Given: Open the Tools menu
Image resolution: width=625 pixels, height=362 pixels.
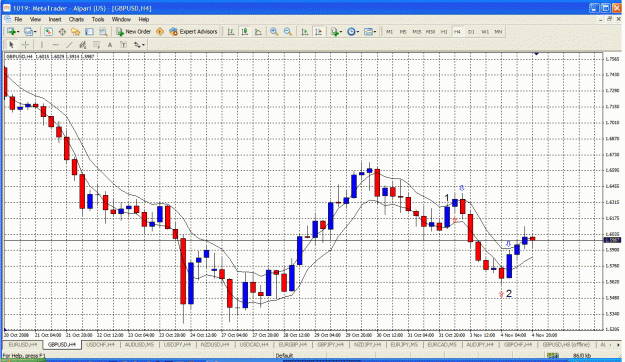Looking at the screenshot, I should pyautogui.click(x=98, y=19).
